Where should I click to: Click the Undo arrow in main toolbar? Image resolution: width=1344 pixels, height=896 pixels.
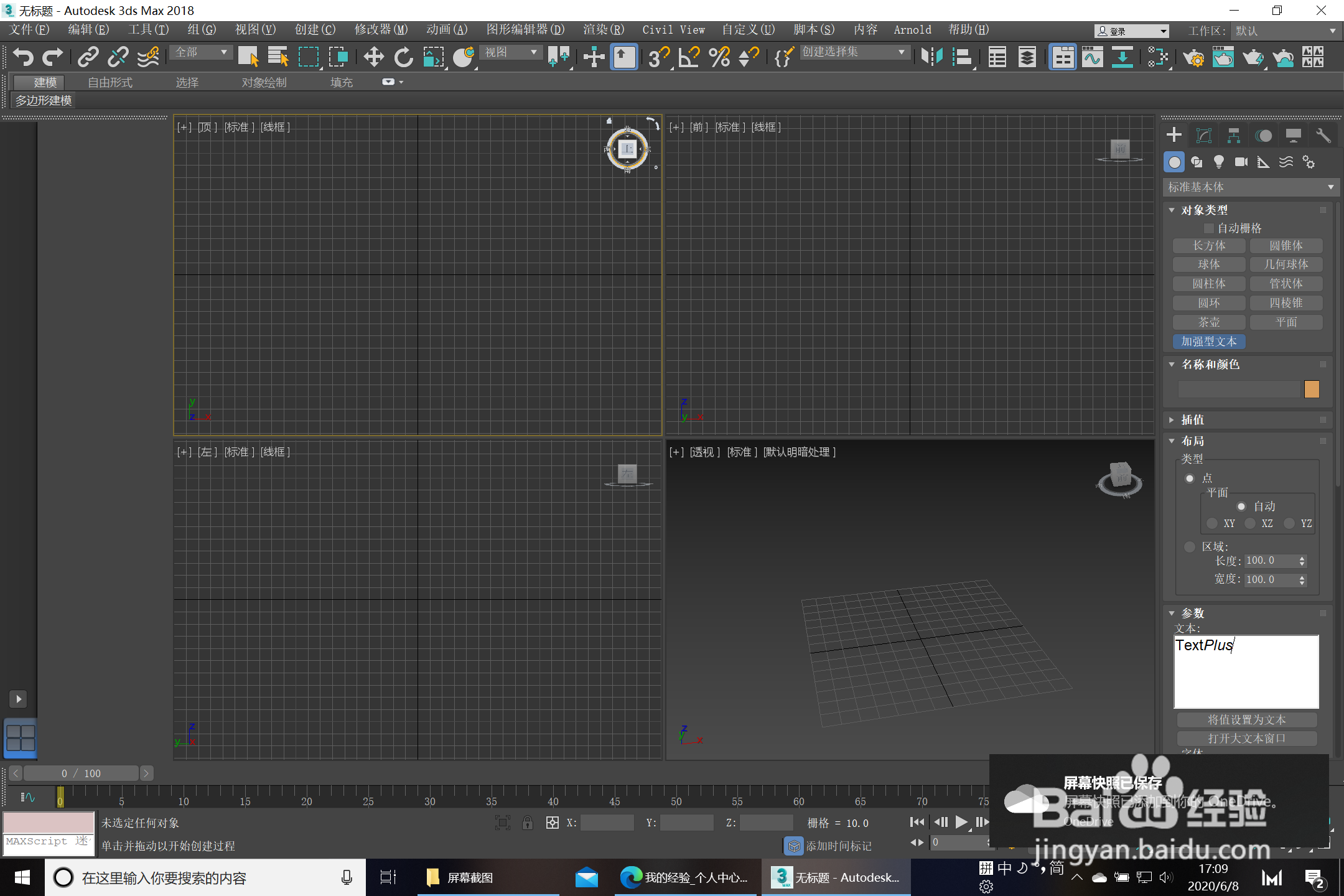[23, 57]
